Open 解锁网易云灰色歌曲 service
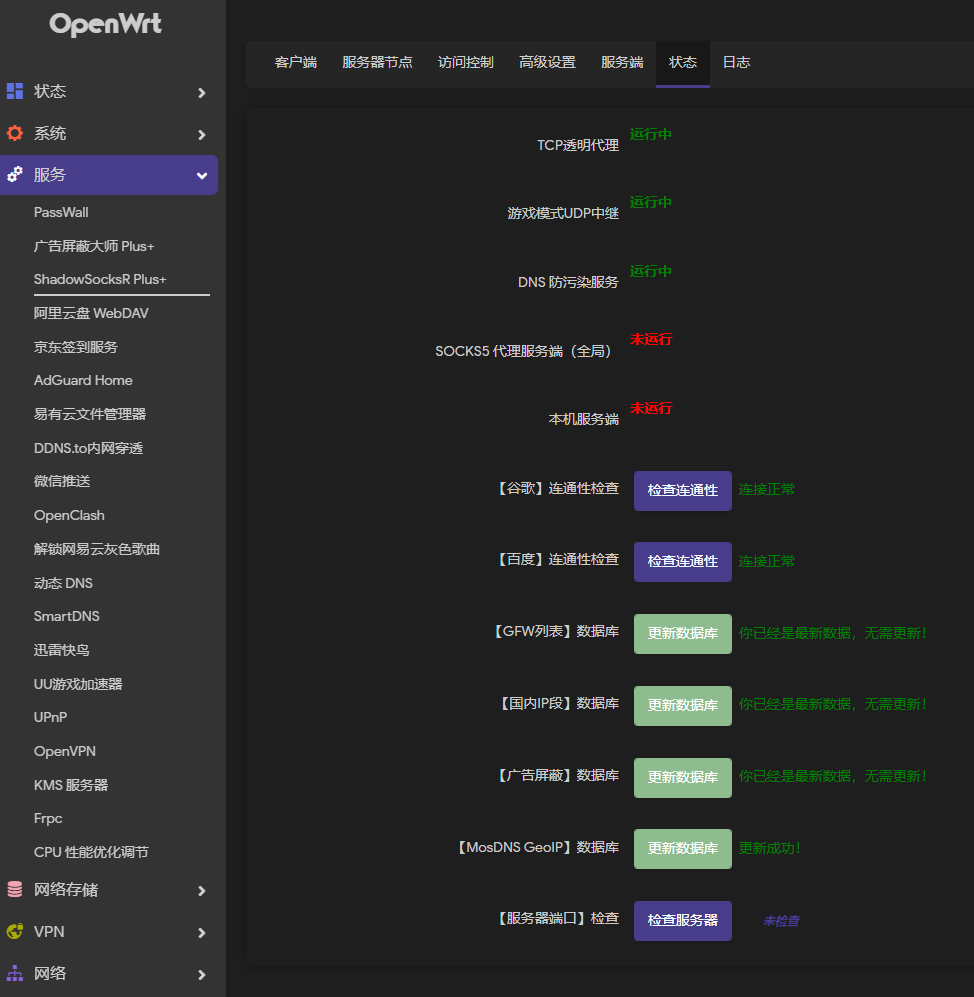Image resolution: width=974 pixels, height=997 pixels. tap(97, 549)
